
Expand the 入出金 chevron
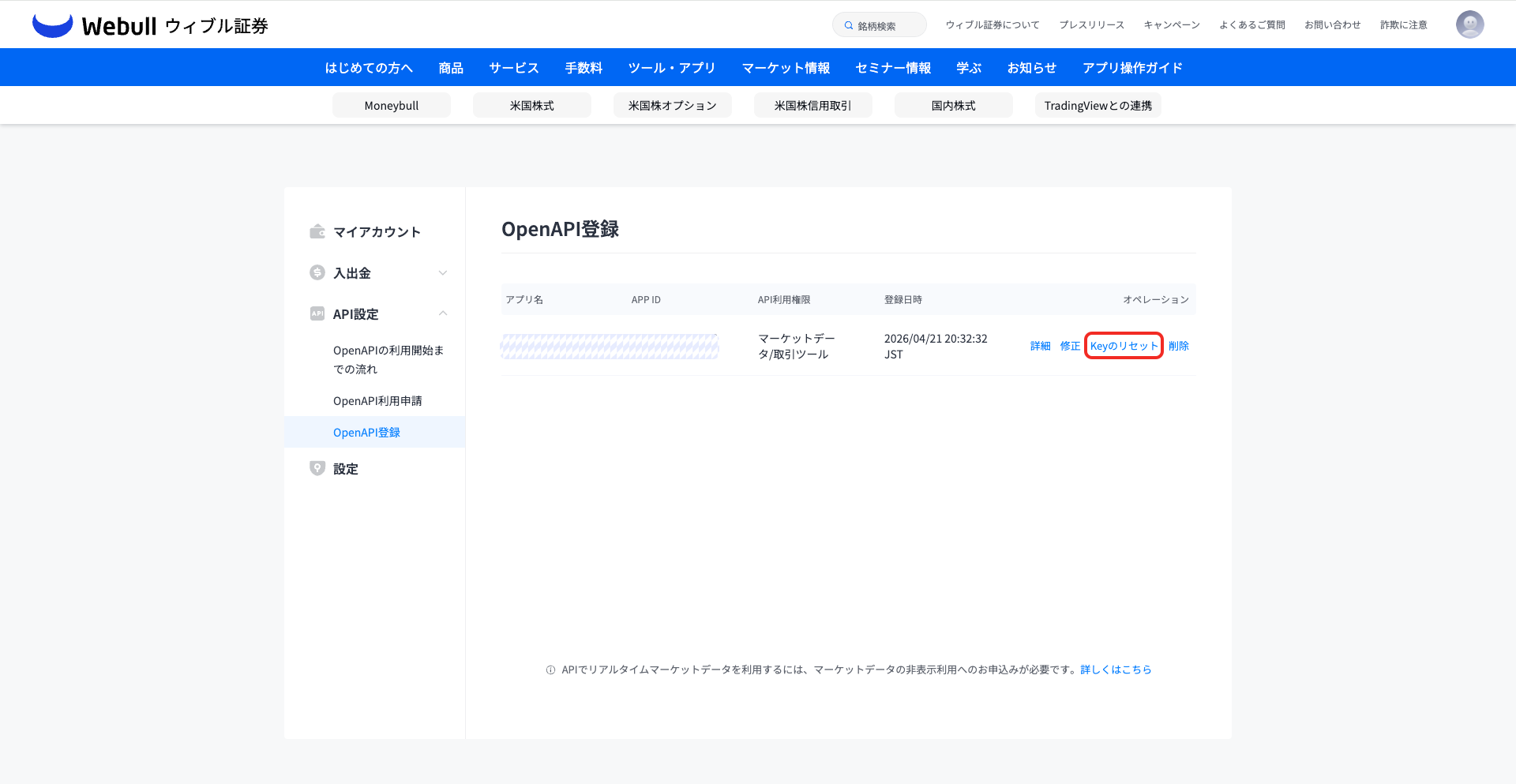pos(443,273)
